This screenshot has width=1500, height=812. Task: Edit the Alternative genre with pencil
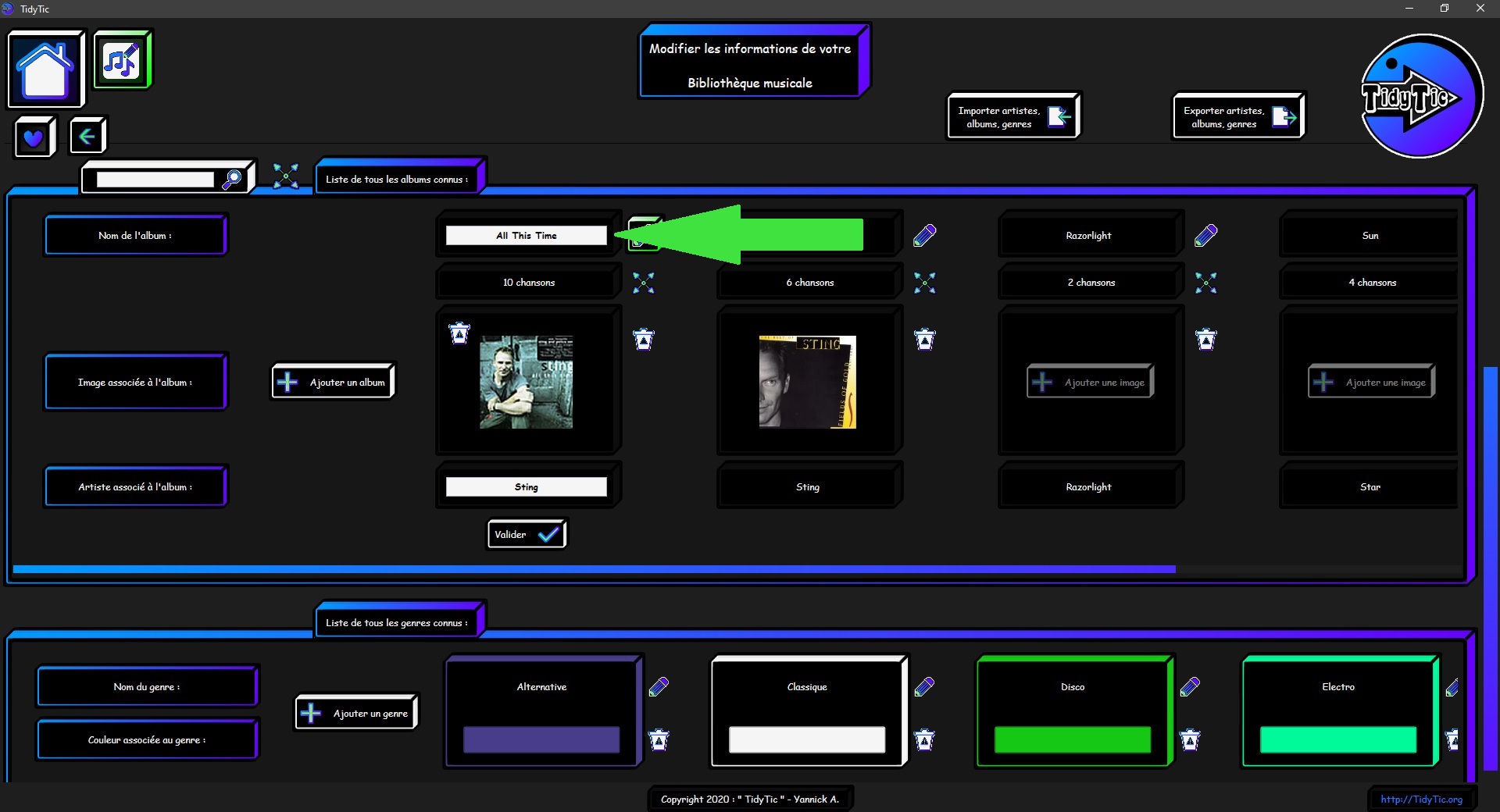[659, 687]
